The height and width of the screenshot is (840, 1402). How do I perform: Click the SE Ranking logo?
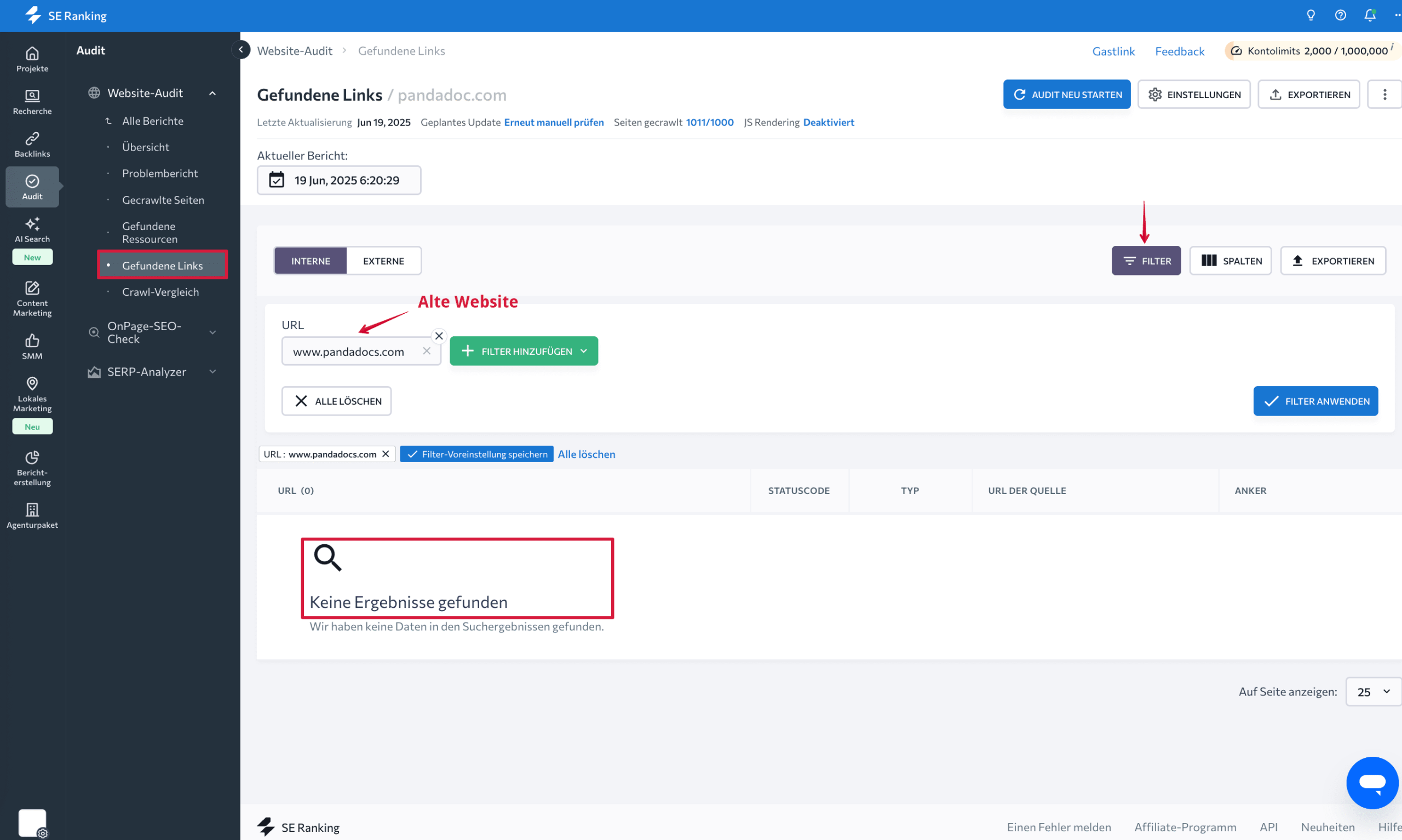(x=66, y=15)
